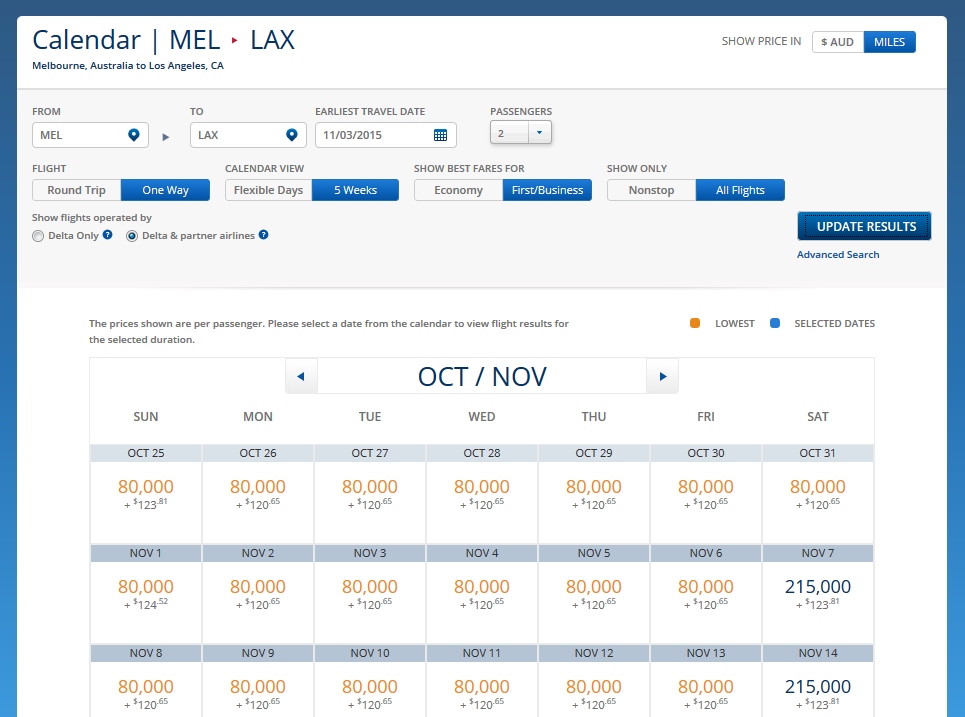Select Delta & partner airlines radio button

click(x=132, y=236)
